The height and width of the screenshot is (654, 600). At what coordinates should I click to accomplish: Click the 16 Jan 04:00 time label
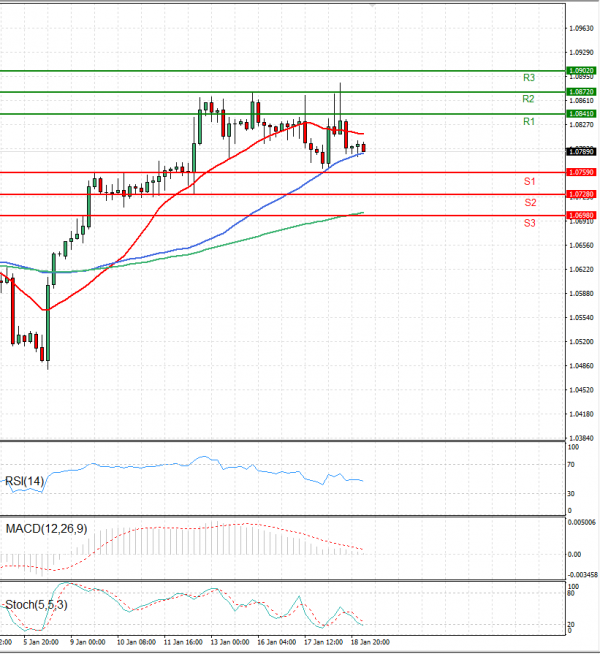(x=277, y=642)
